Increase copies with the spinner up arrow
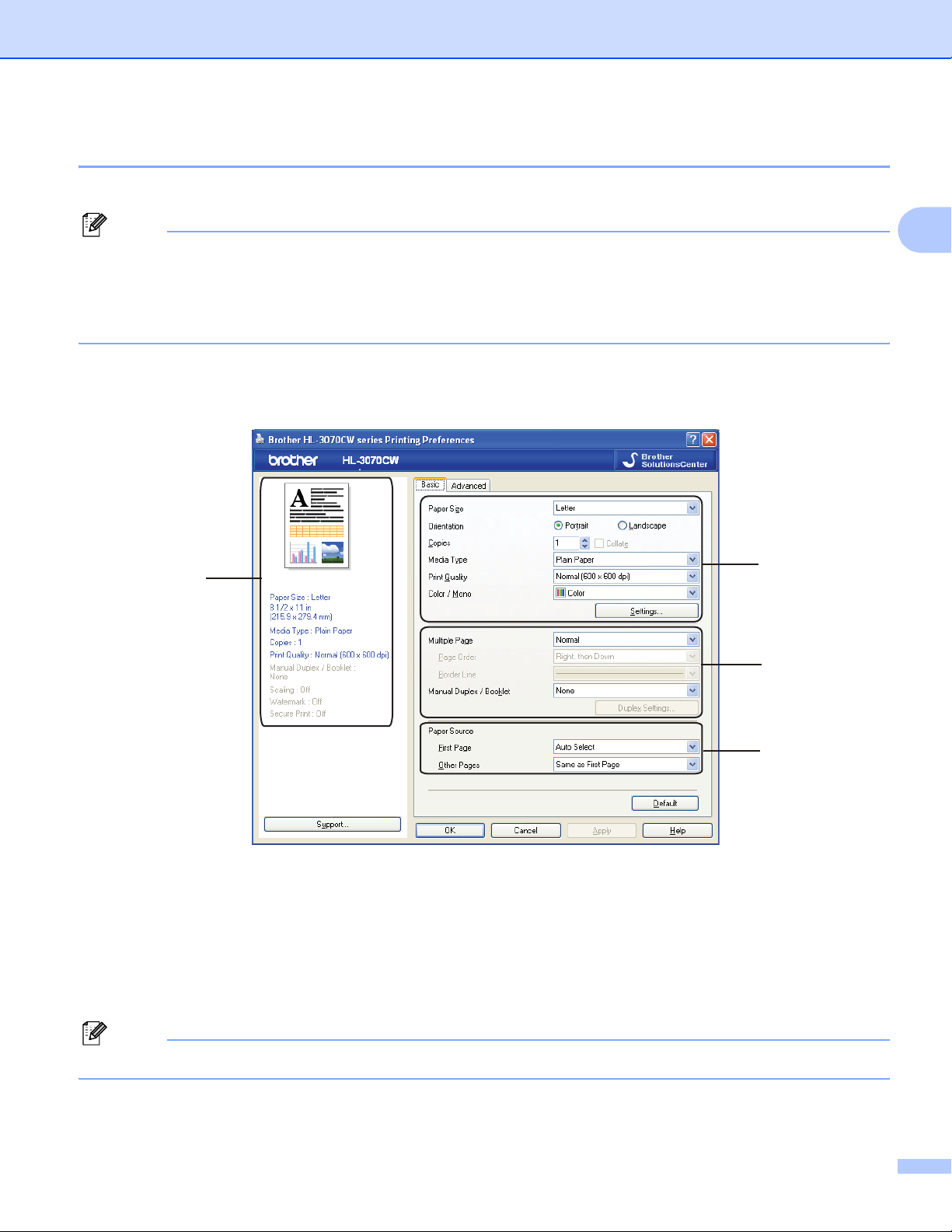 tap(585, 540)
